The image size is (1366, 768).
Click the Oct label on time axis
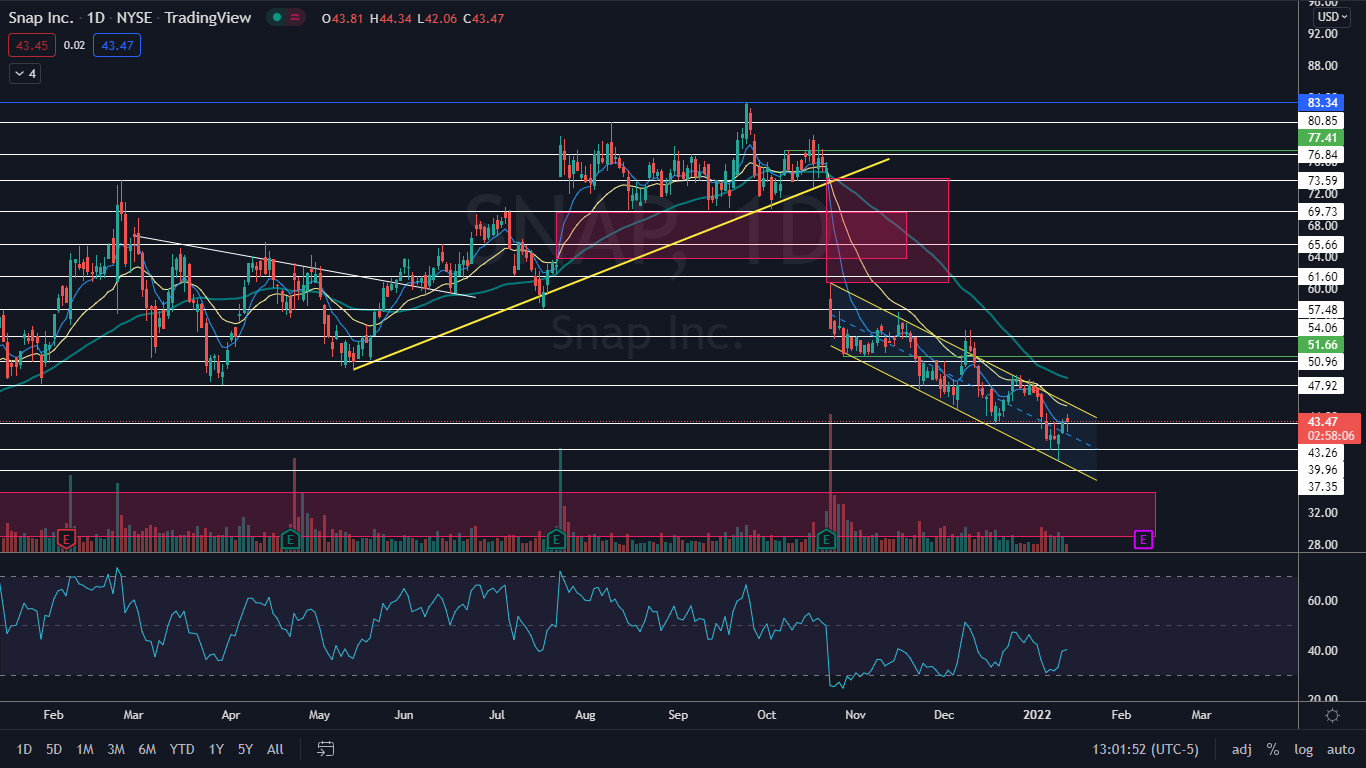pyautogui.click(x=766, y=715)
